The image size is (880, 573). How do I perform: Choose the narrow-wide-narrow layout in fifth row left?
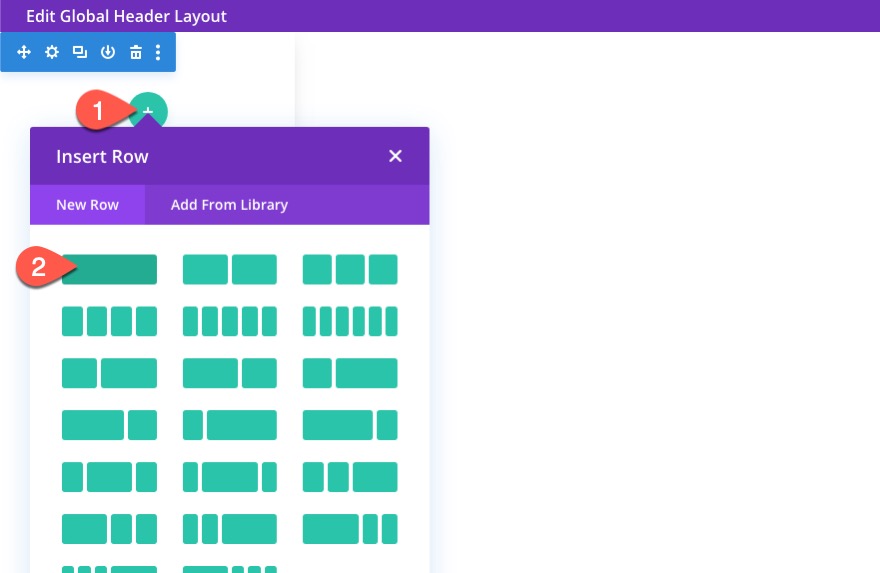[109, 477]
